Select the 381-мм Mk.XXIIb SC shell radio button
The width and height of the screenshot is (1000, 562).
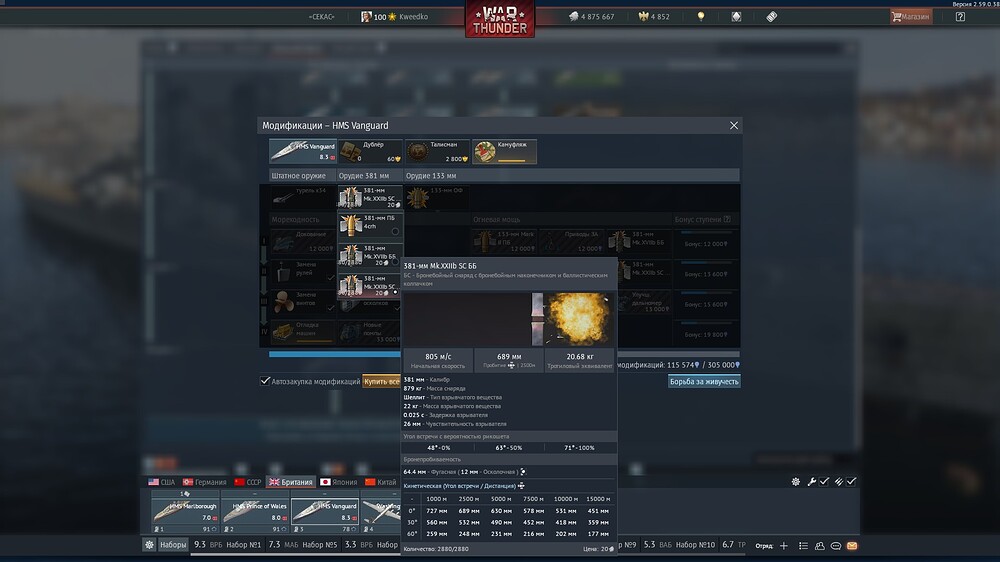pos(395,292)
